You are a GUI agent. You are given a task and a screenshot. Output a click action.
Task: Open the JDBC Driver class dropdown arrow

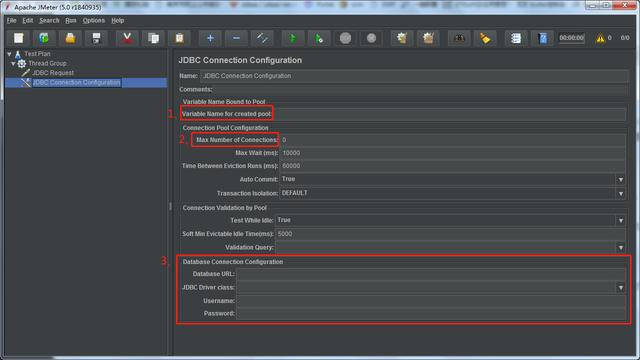[x=620, y=287]
